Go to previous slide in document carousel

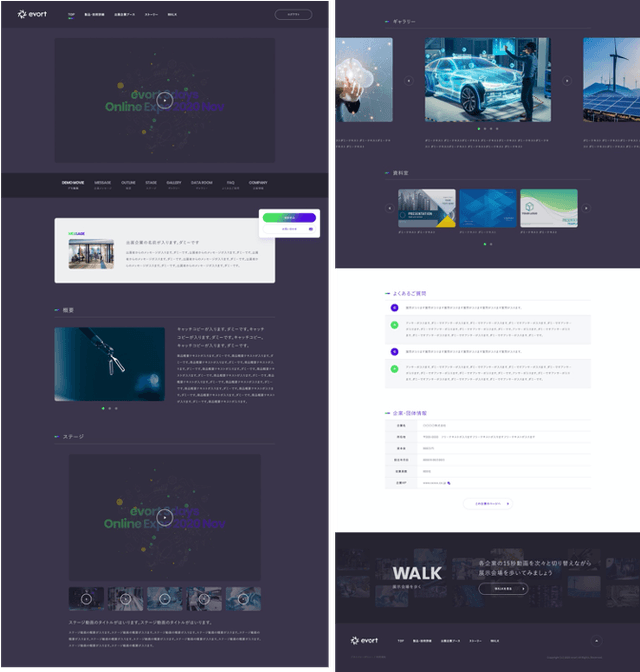[389, 208]
